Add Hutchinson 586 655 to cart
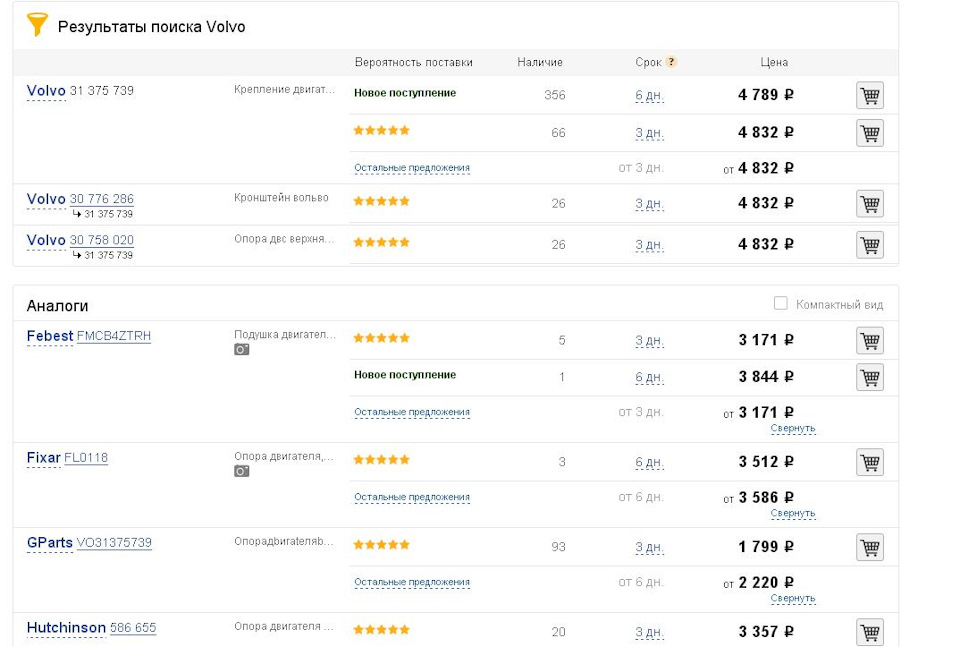Image resolution: width=960 pixels, height=647 pixels. click(869, 632)
